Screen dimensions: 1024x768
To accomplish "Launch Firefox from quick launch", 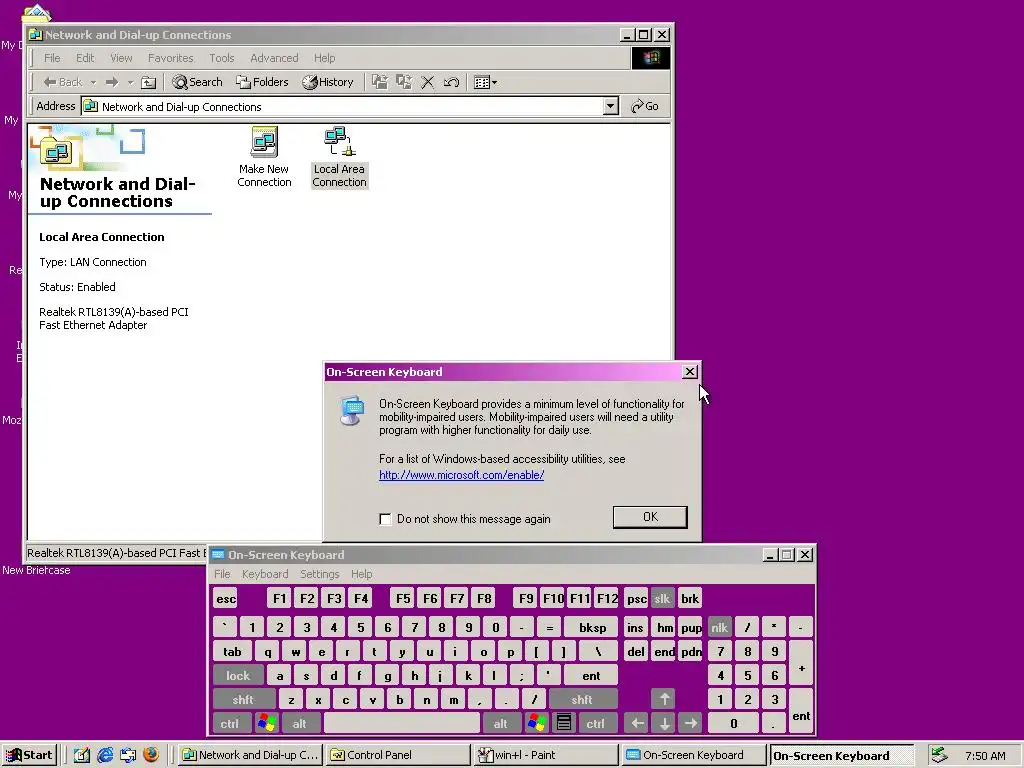I will [151, 755].
